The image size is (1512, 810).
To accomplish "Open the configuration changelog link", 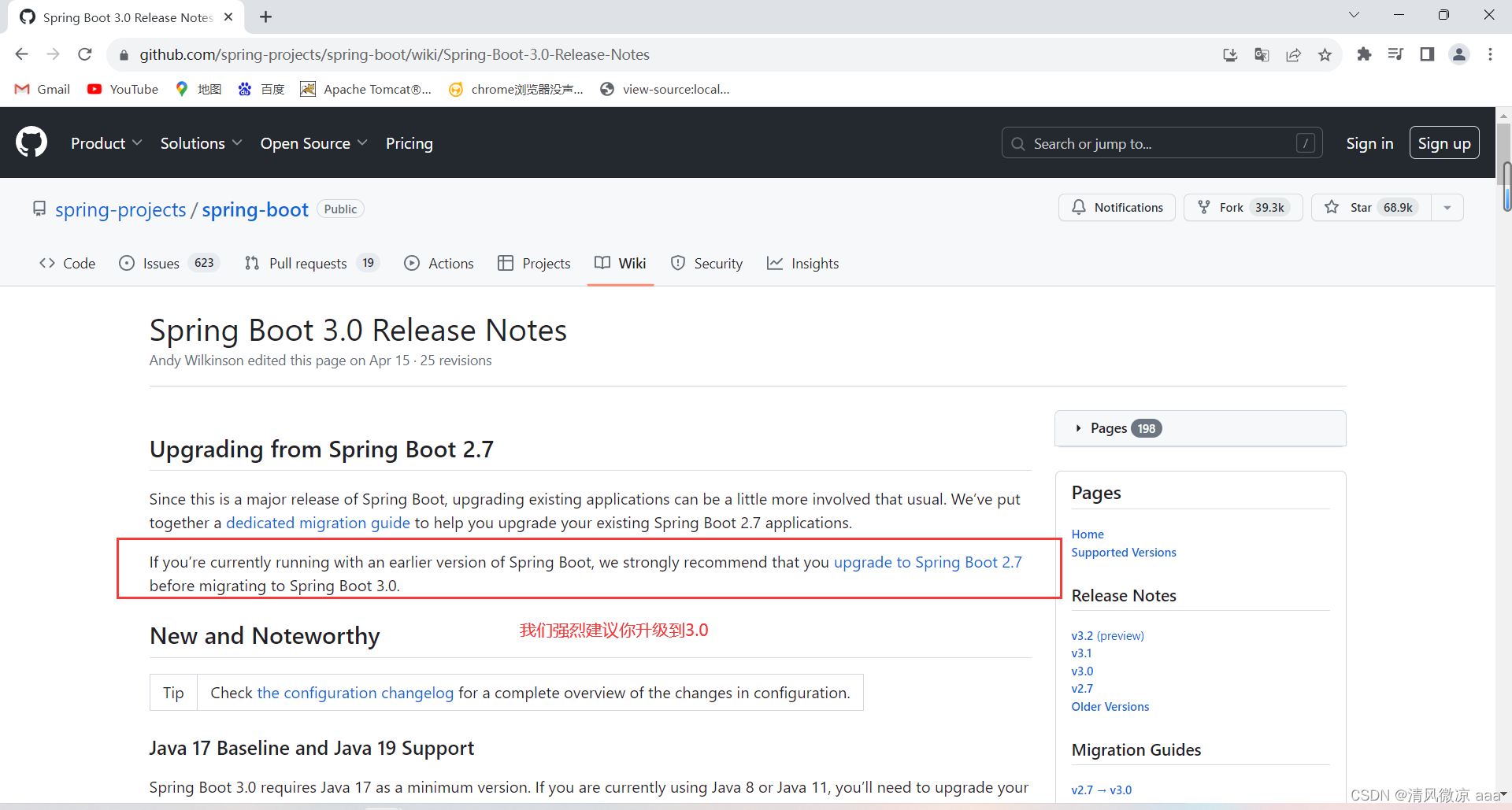I will click(x=355, y=693).
